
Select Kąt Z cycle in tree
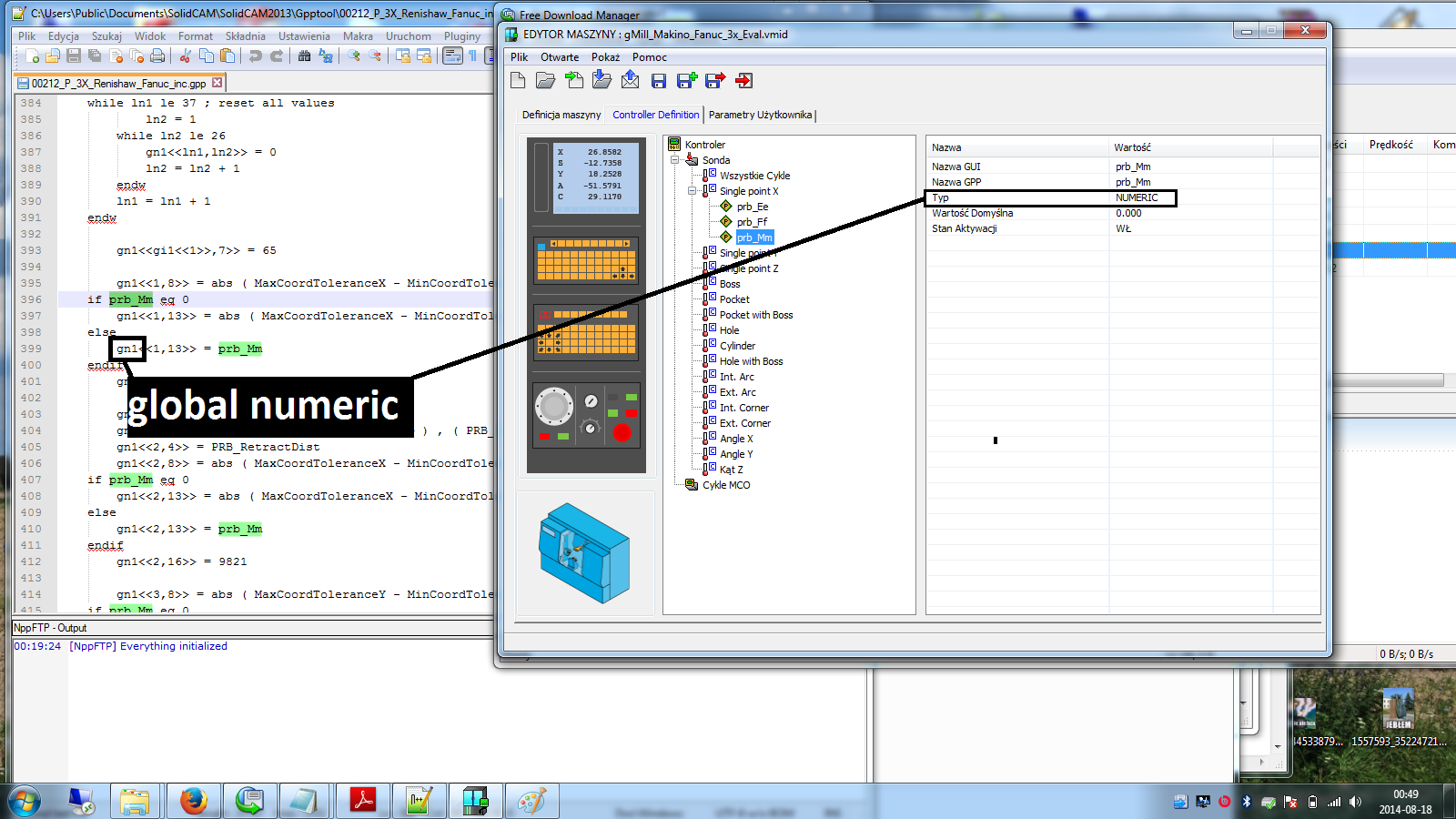click(x=731, y=470)
